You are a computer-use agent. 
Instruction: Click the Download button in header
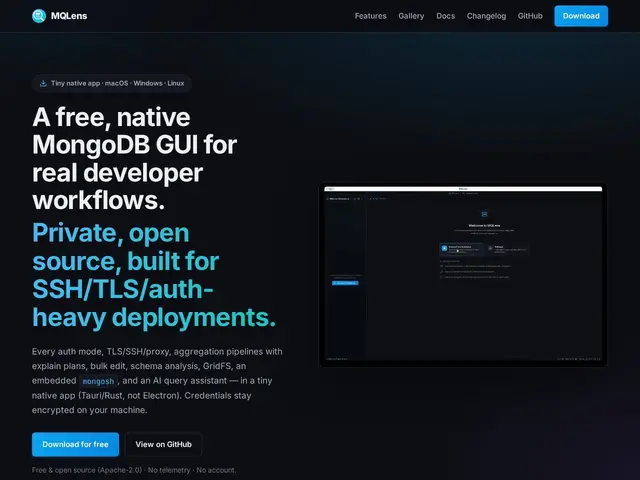pyautogui.click(x=581, y=16)
